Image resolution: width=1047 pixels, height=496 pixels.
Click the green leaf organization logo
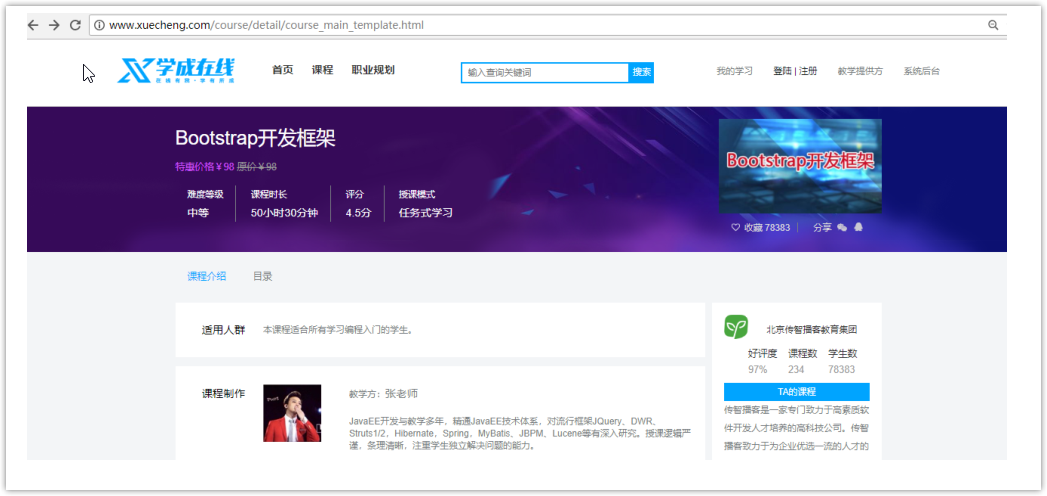pyautogui.click(x=736, y=327)
